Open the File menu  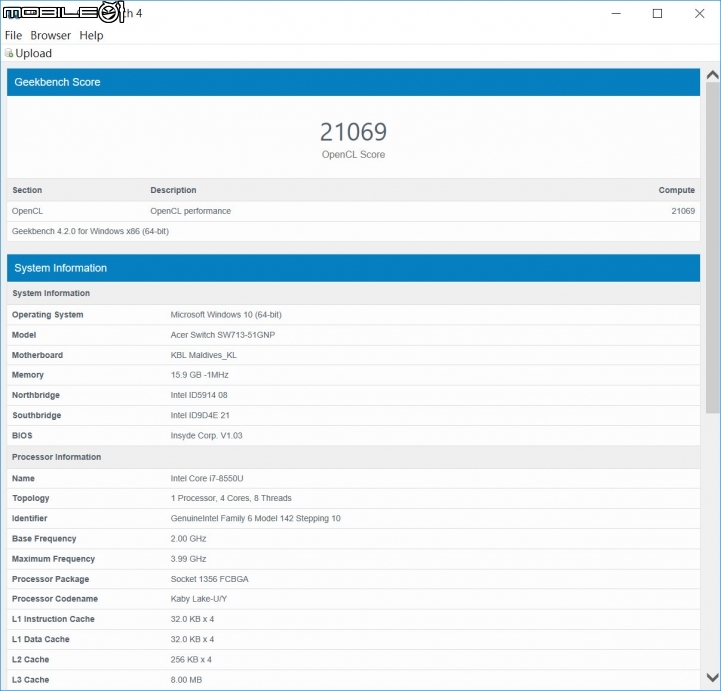(x=13, y=35)
